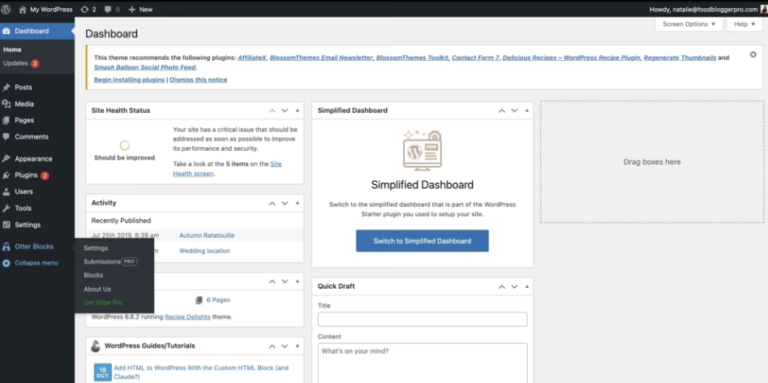Open comments bubble icon in admin bar
Image resolution: width=768 pixels, height=383 pixels.
(108, 9)
